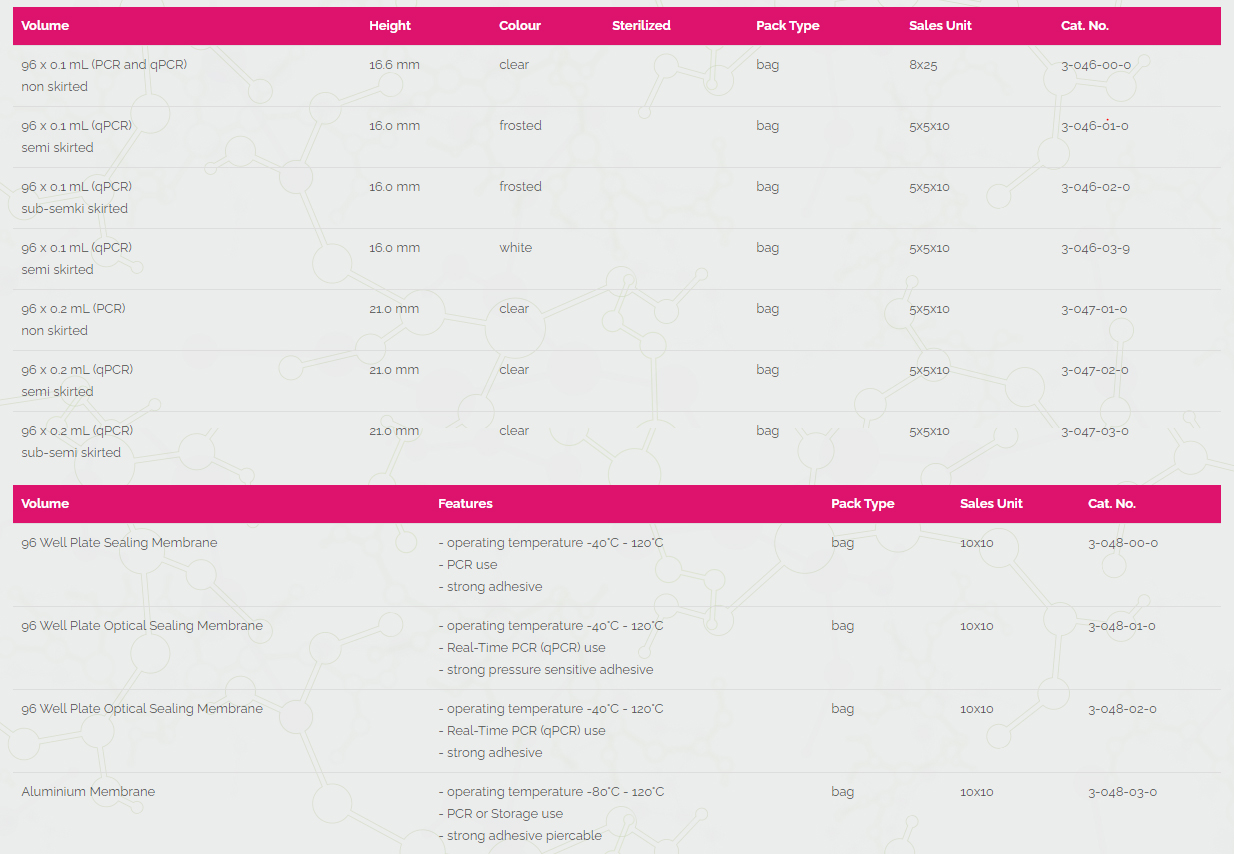
Task: Click the white colour cell
Action: 515,248
